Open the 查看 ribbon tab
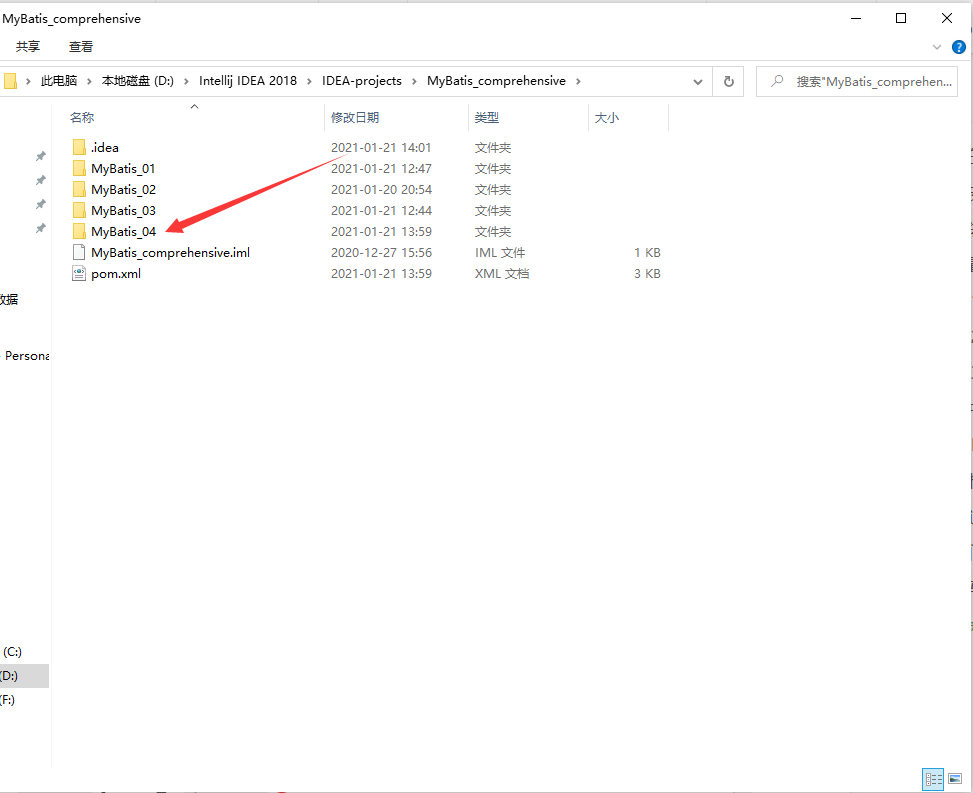This screenshot has height=793, width=973. [x=81, y=47]
